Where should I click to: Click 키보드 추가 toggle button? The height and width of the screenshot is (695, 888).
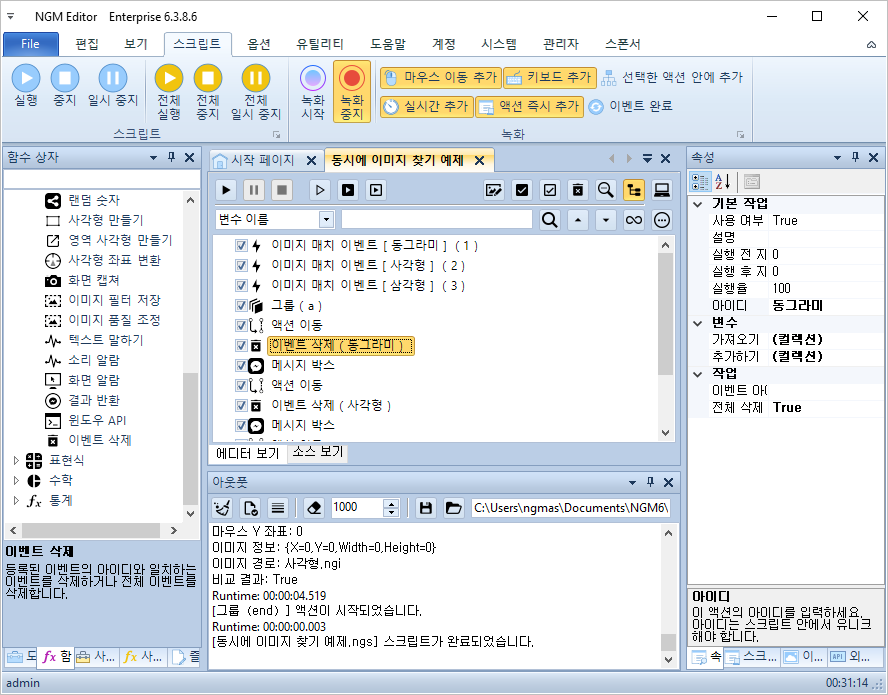[x=550, y=78]
